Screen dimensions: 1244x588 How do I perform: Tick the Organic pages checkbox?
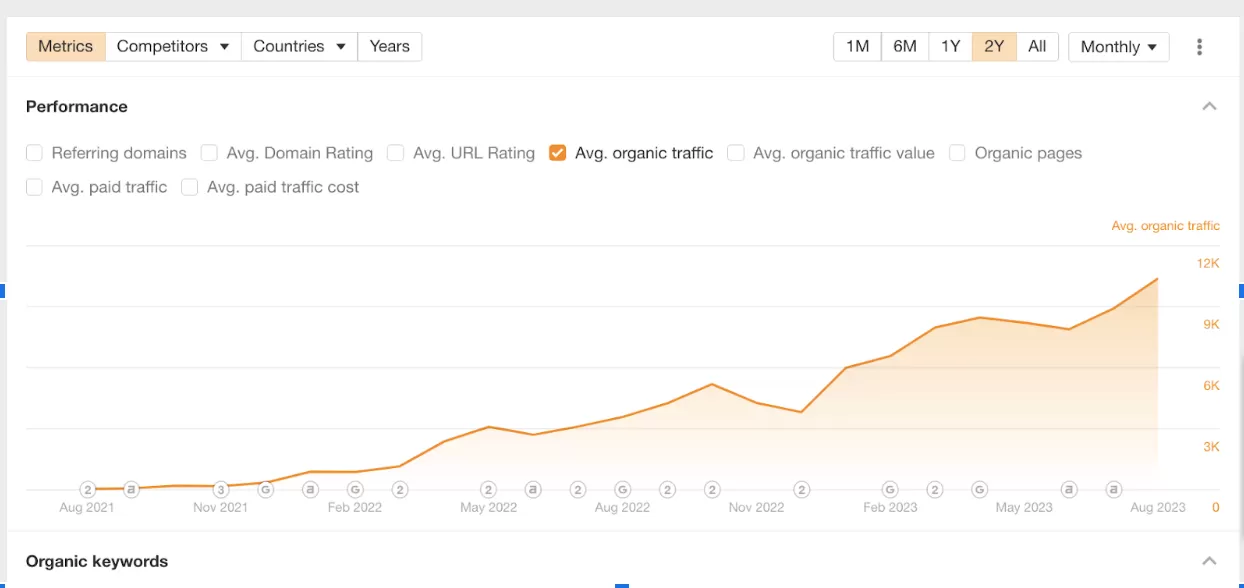957,153
